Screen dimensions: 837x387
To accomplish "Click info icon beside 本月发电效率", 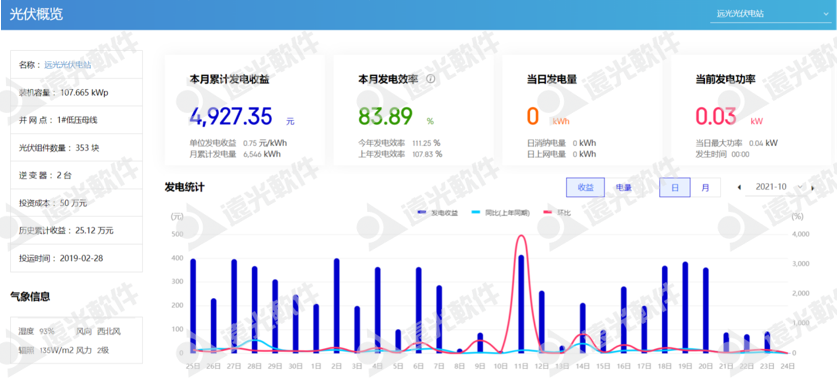I will [x=431, y=79].
